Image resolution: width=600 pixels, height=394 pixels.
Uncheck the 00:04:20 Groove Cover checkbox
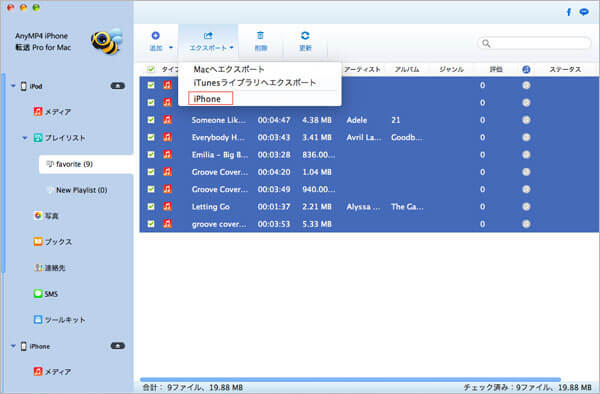151,172
